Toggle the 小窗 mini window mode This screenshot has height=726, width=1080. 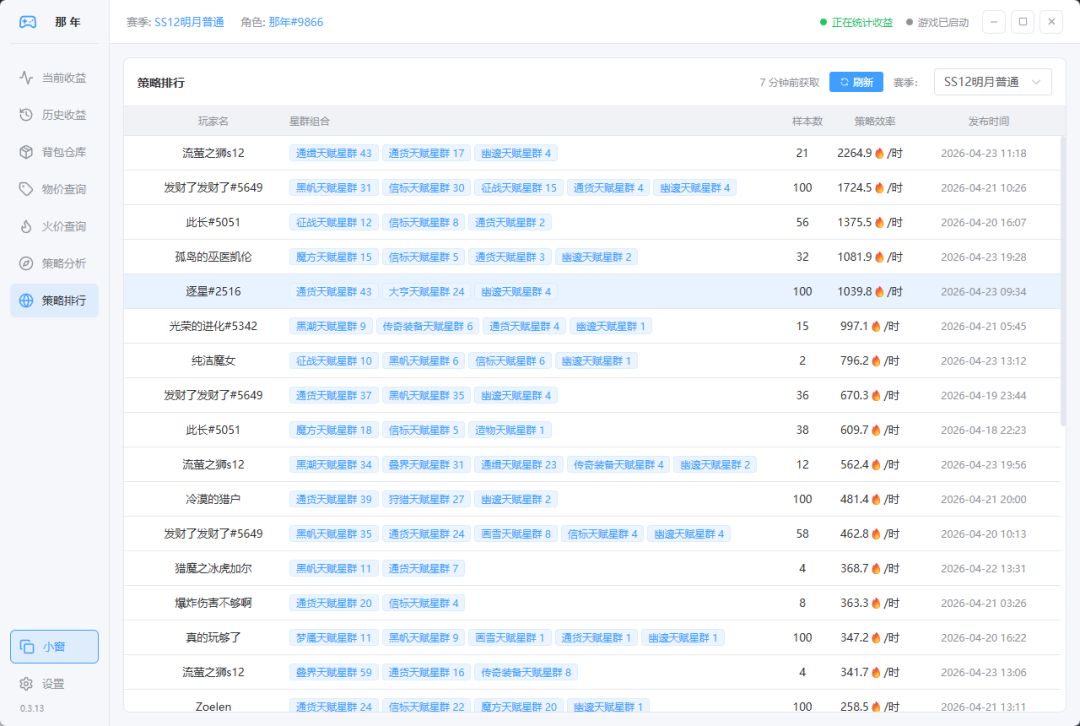tap(54, 647)
